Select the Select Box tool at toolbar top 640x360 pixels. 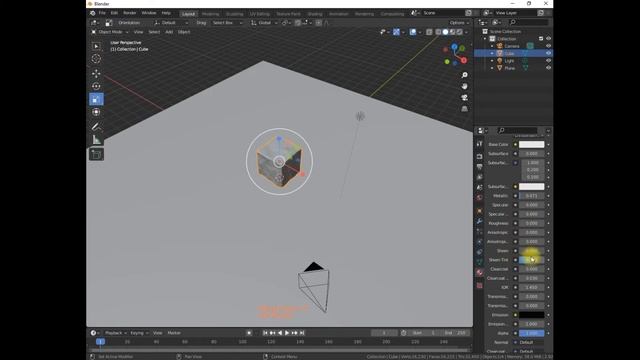click(96, 46)
